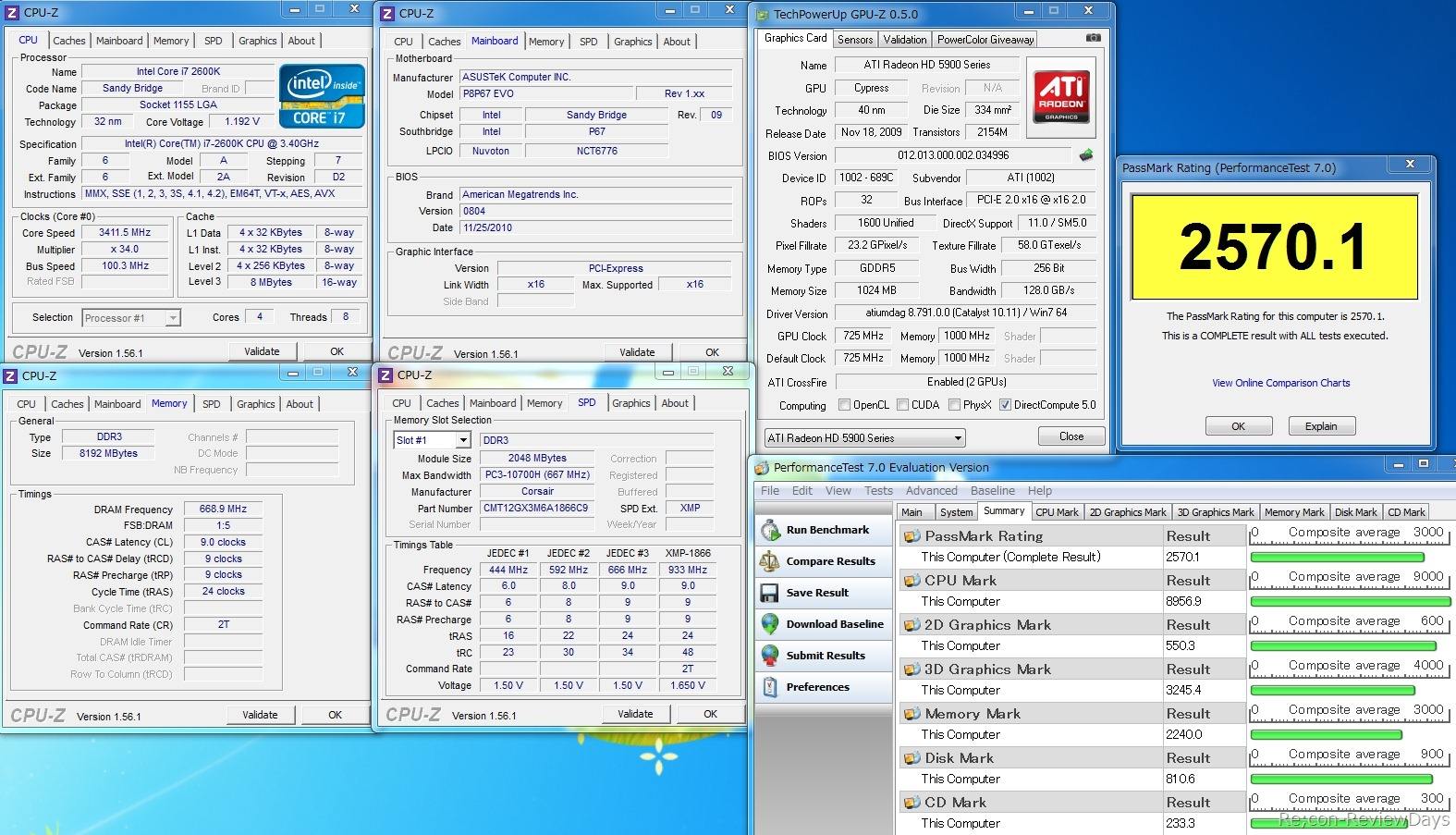Open Compare Results in the PerformanceTest sidebar
The width and height of the screenshot is (1456, 835).
[x=829, y=561]
